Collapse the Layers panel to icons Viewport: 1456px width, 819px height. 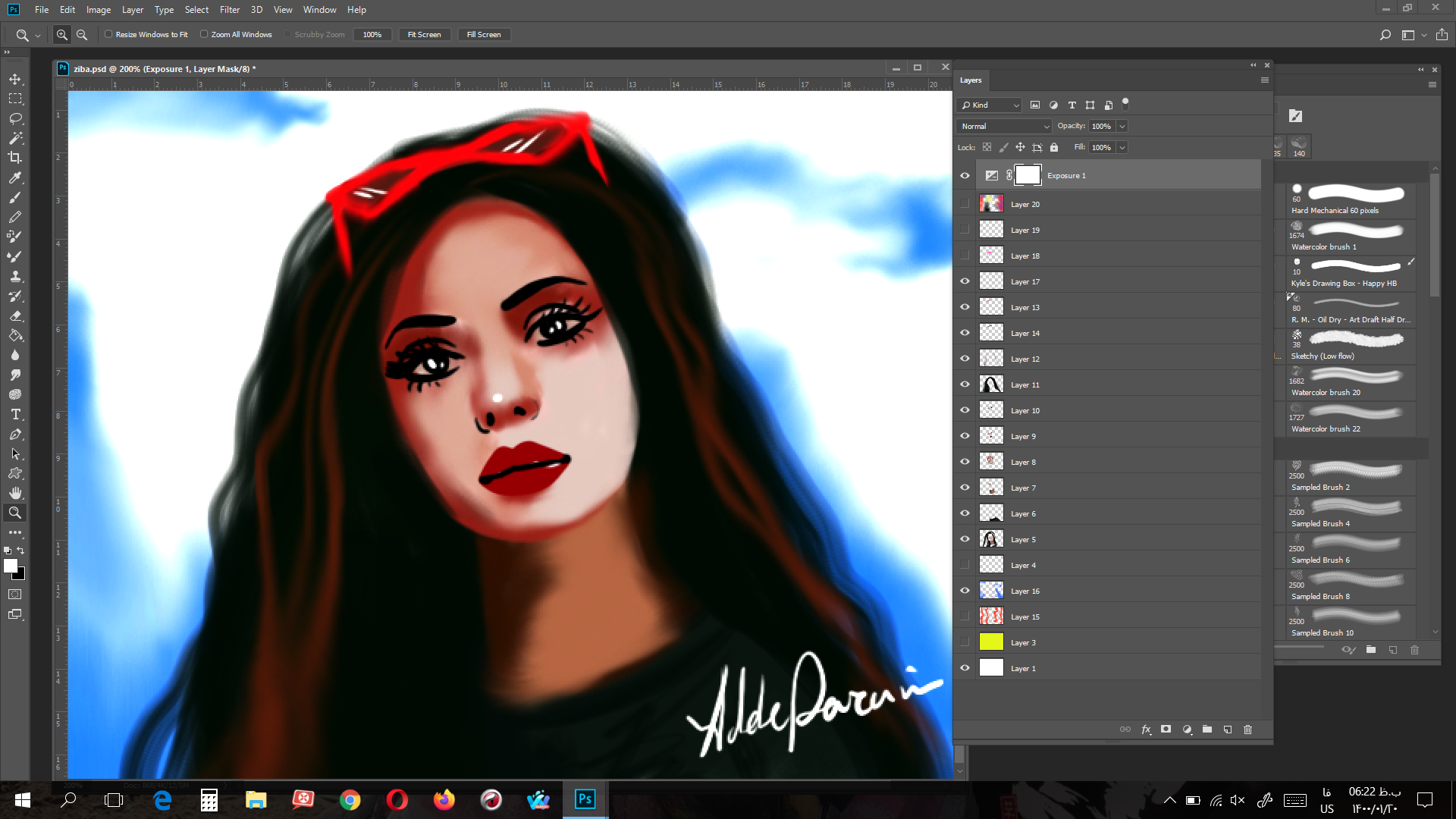[x=1254, y=65]
